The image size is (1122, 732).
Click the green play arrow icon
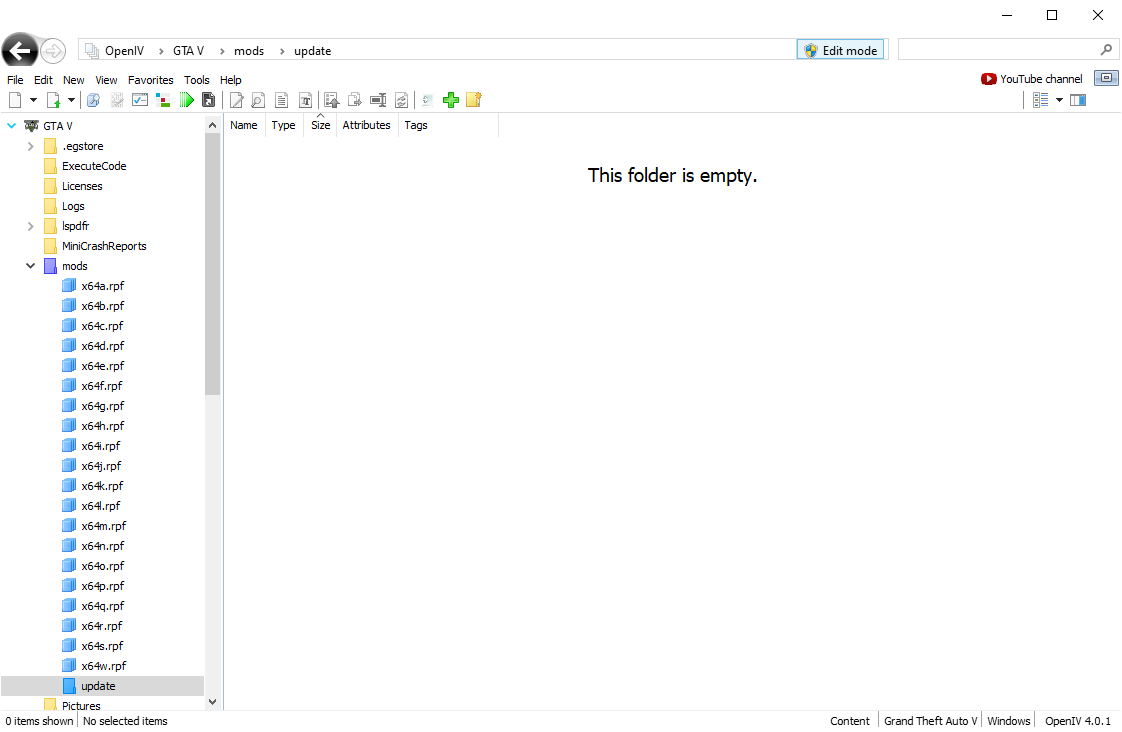pyautogui.click(x=187, y=100)
